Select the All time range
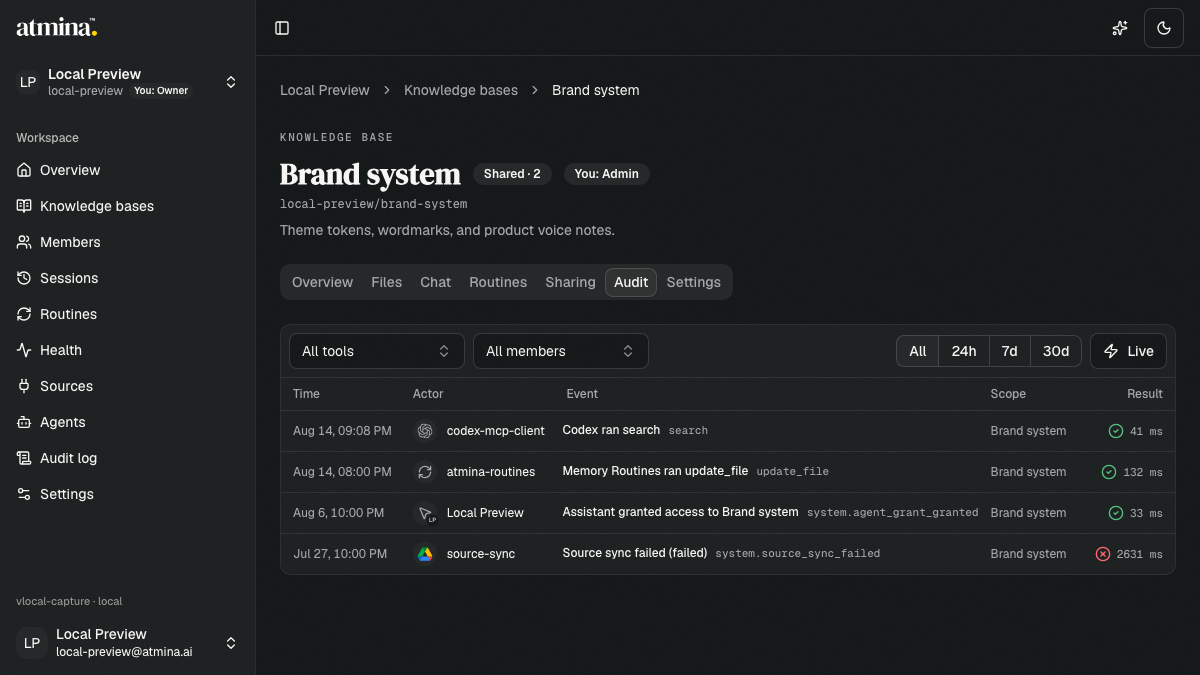The image size is (1200, 675). pos(918,351)
